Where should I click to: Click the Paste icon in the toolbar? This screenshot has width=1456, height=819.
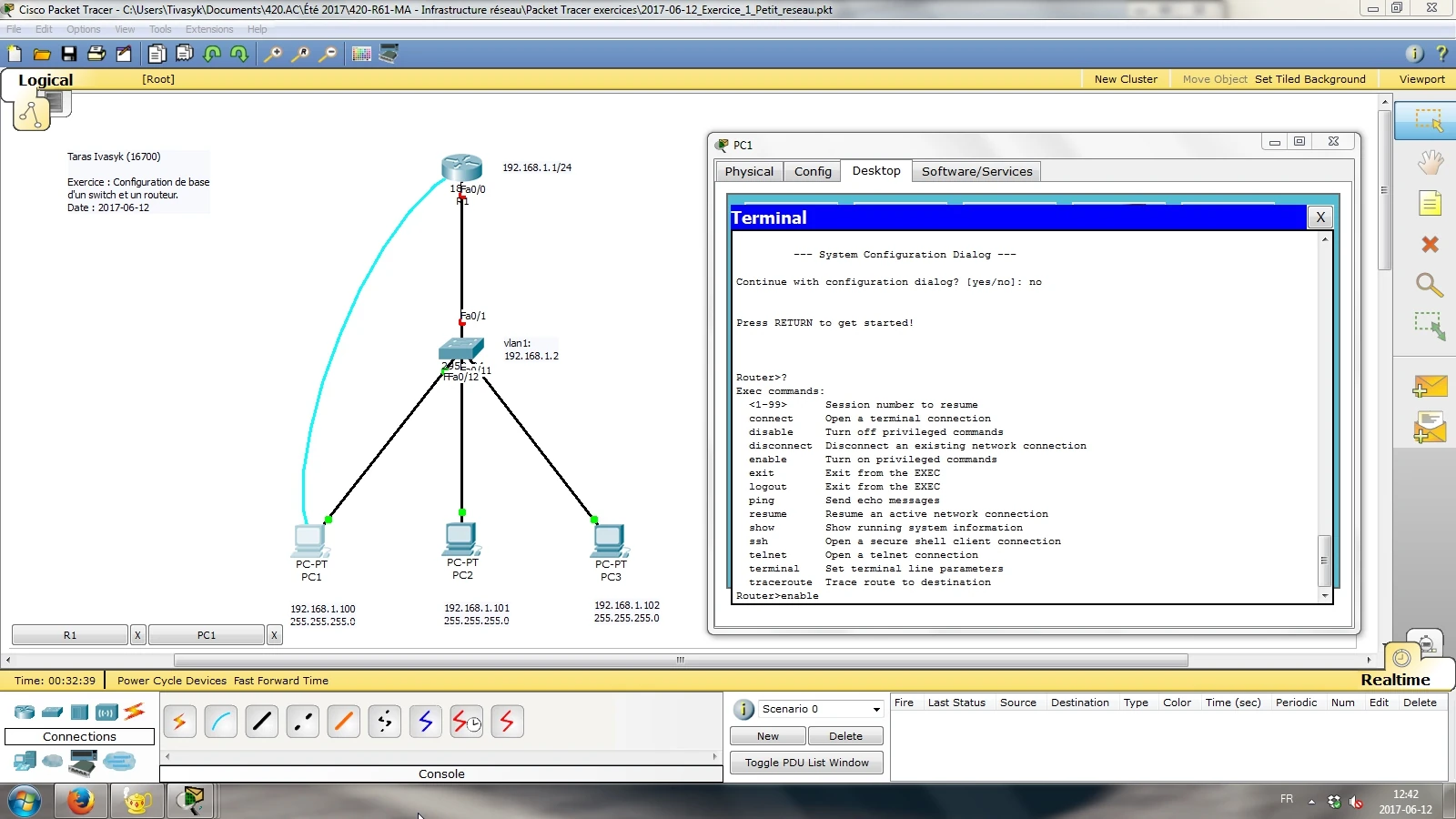[x=185, y=54]
